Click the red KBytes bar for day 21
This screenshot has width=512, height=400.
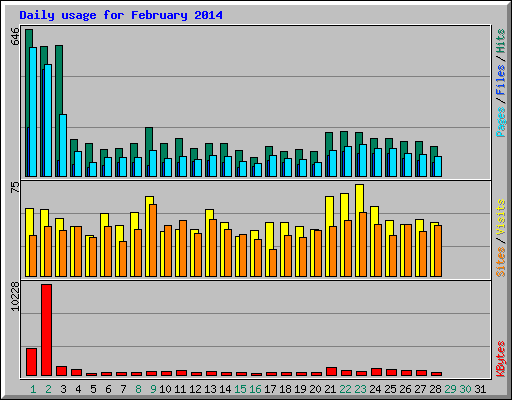point(331,372)
